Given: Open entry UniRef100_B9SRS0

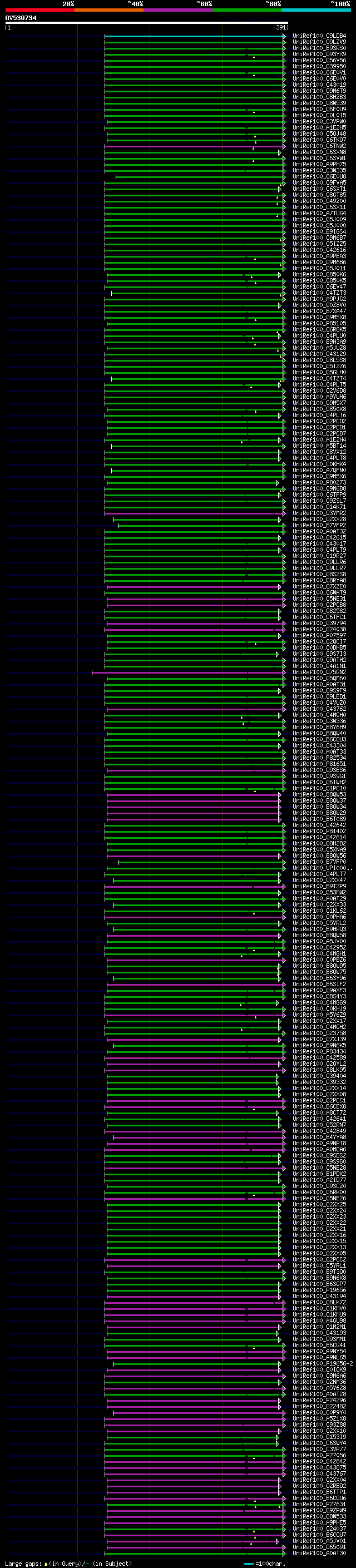Looking at the screenshot, I should pyautogui.click(x=319, y=48).
